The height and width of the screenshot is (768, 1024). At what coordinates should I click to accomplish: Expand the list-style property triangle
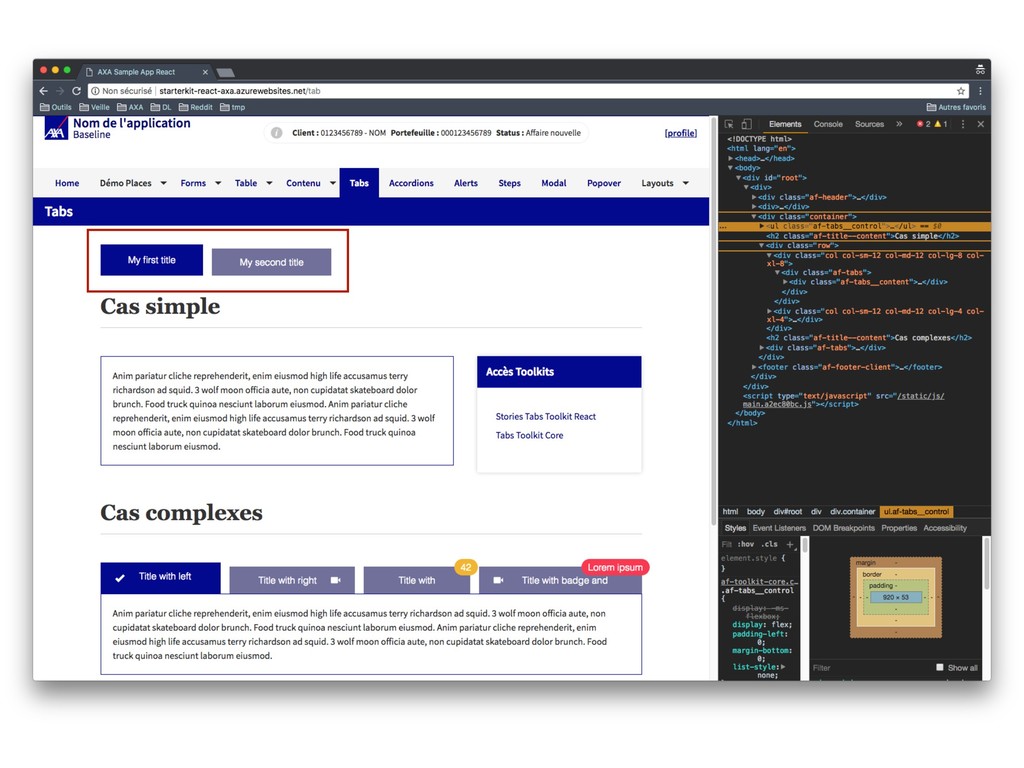tap(783, 667)
